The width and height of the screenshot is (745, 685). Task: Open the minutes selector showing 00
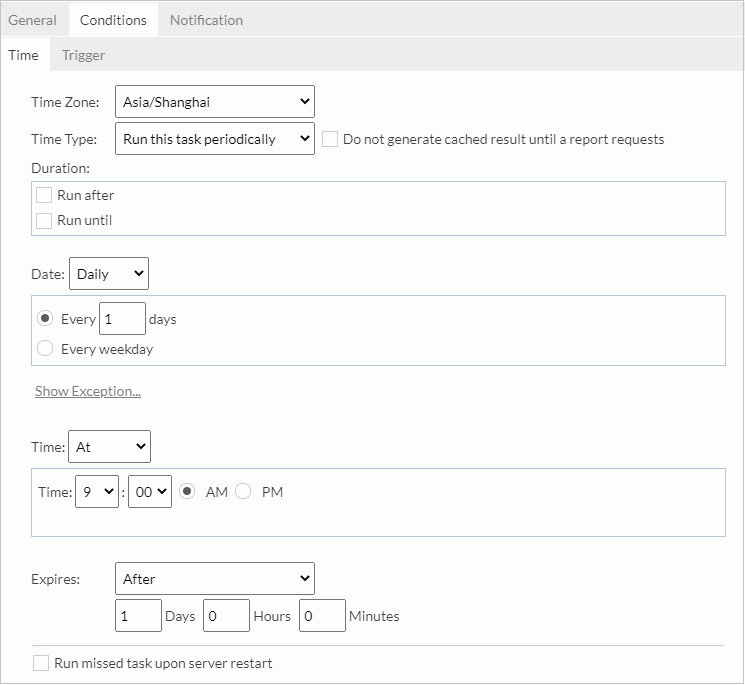point(150,492)
